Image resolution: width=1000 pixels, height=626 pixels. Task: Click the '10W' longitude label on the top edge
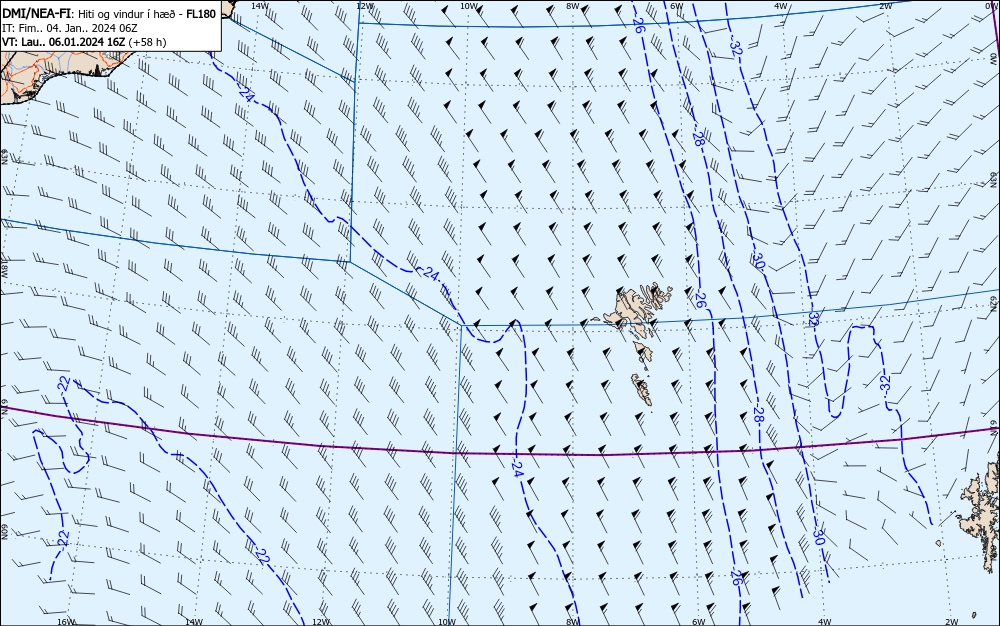click(469, 5)
